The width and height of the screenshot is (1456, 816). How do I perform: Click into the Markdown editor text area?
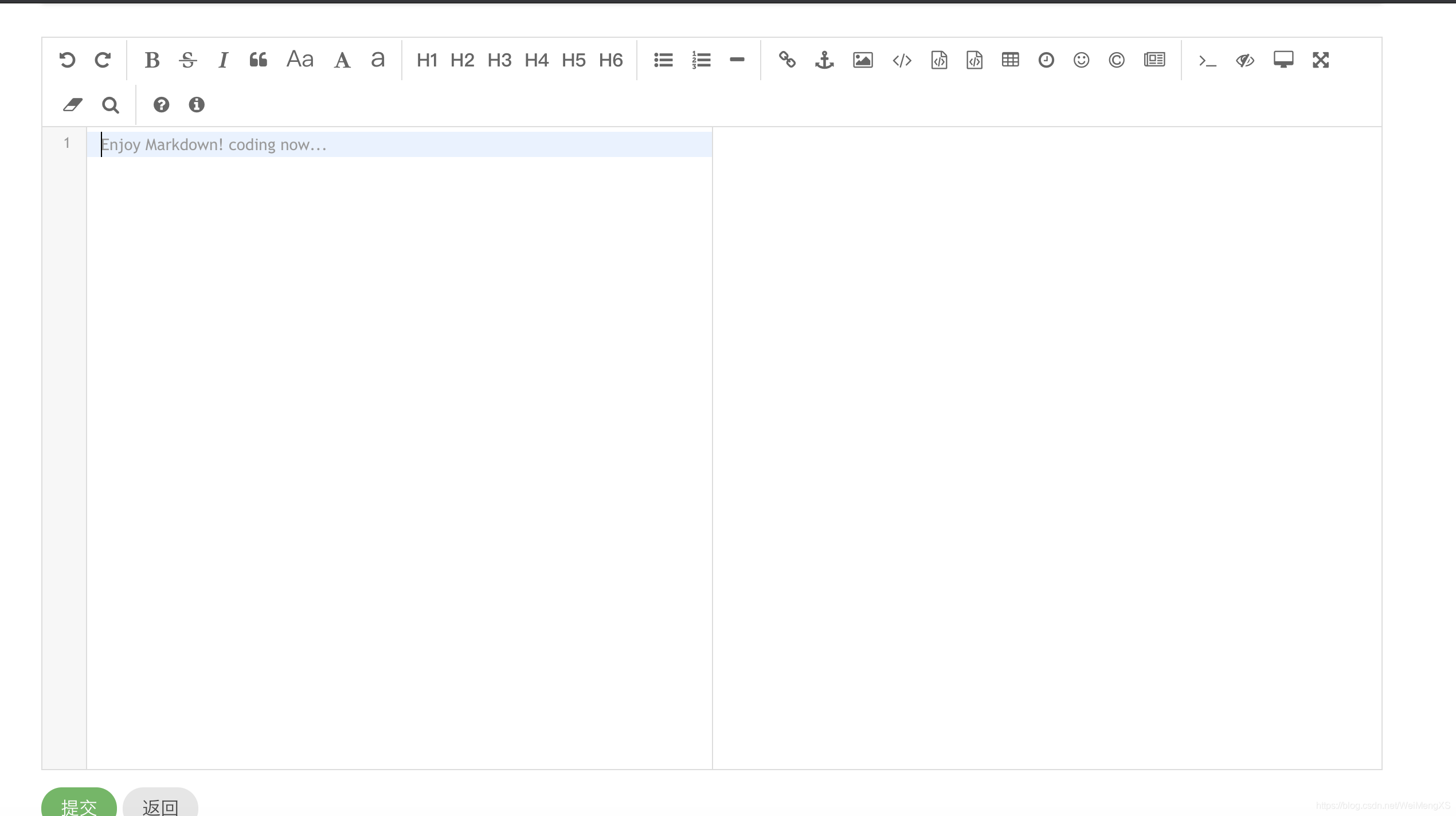click(399, 401)
